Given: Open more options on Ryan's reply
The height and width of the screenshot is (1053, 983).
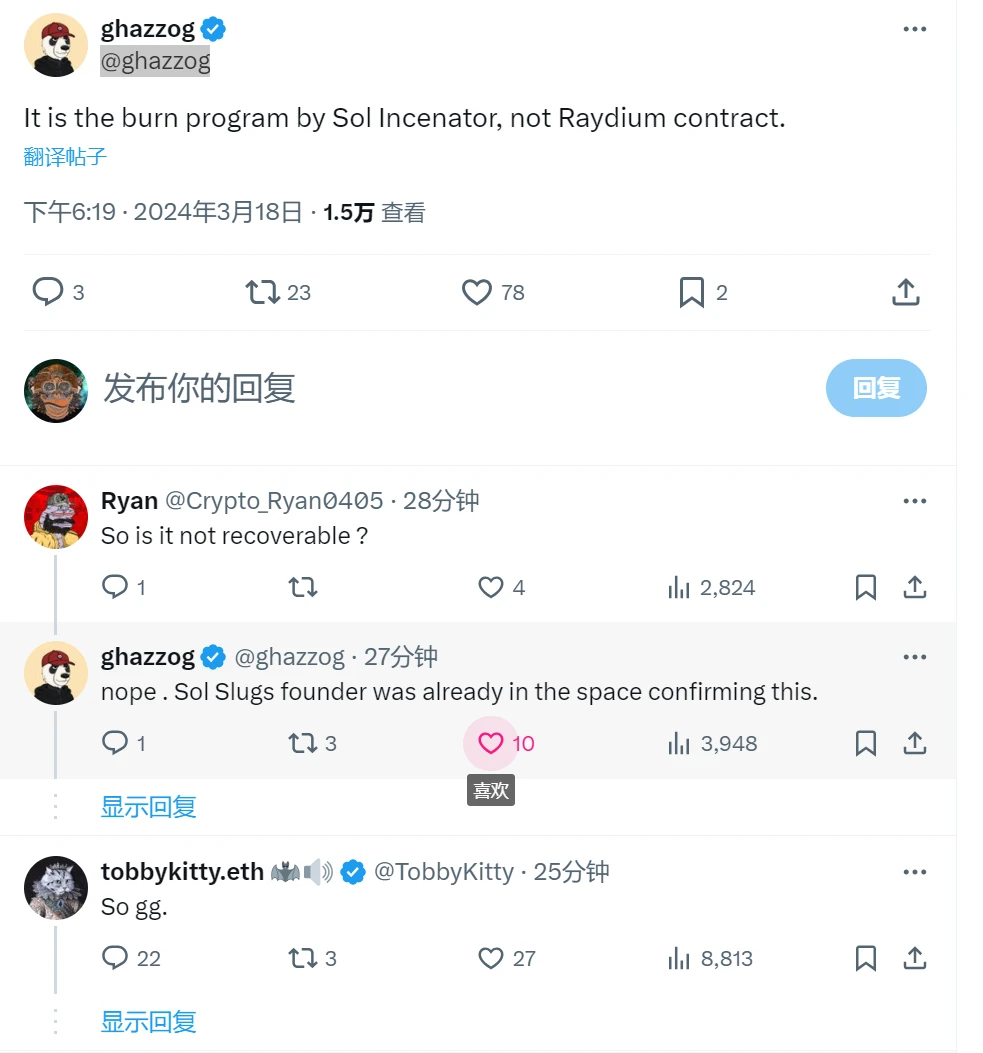Looking at the screenshot, I should point(915,501).
